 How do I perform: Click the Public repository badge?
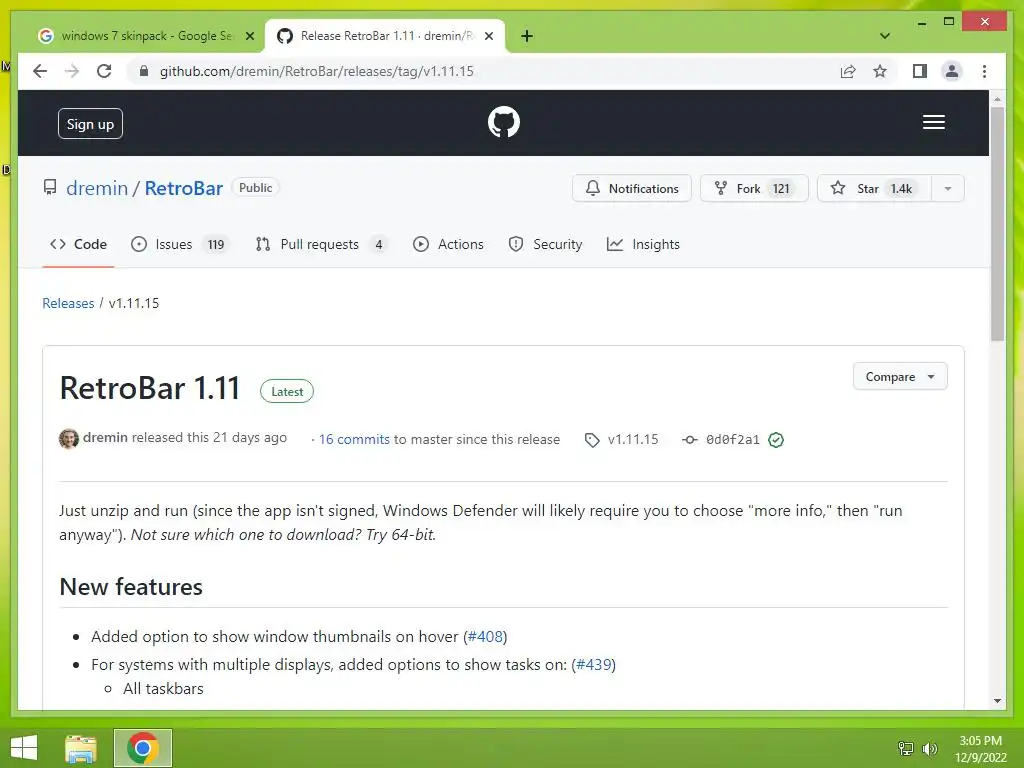[255, 187]
